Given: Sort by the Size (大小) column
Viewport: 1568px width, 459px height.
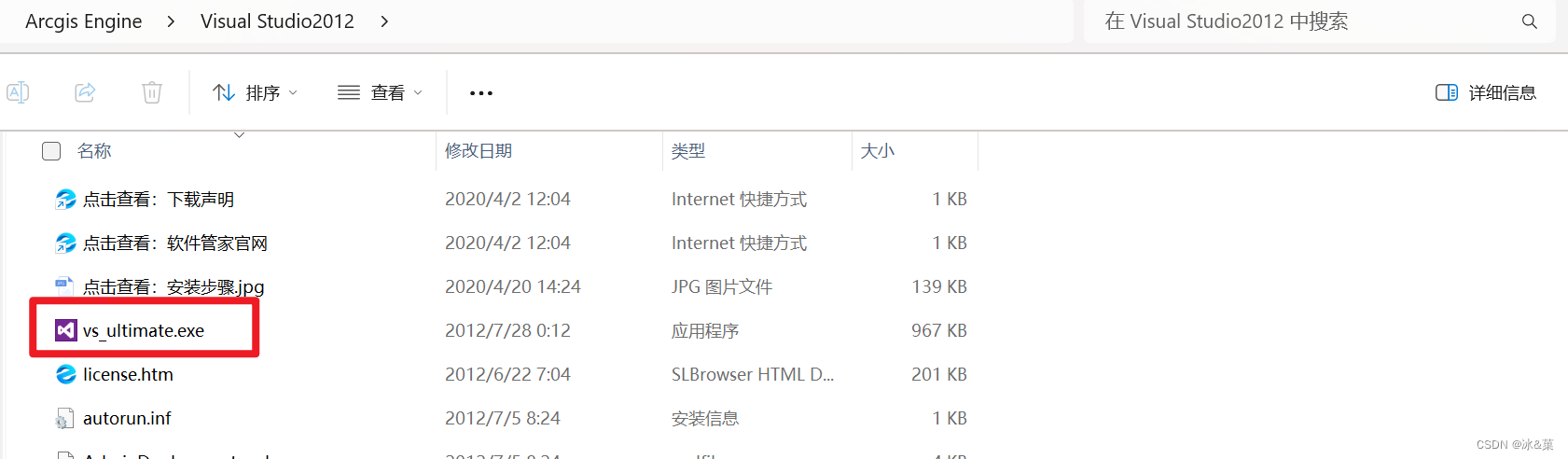Looking at the screenshot, I should click(x=878, y=151).
